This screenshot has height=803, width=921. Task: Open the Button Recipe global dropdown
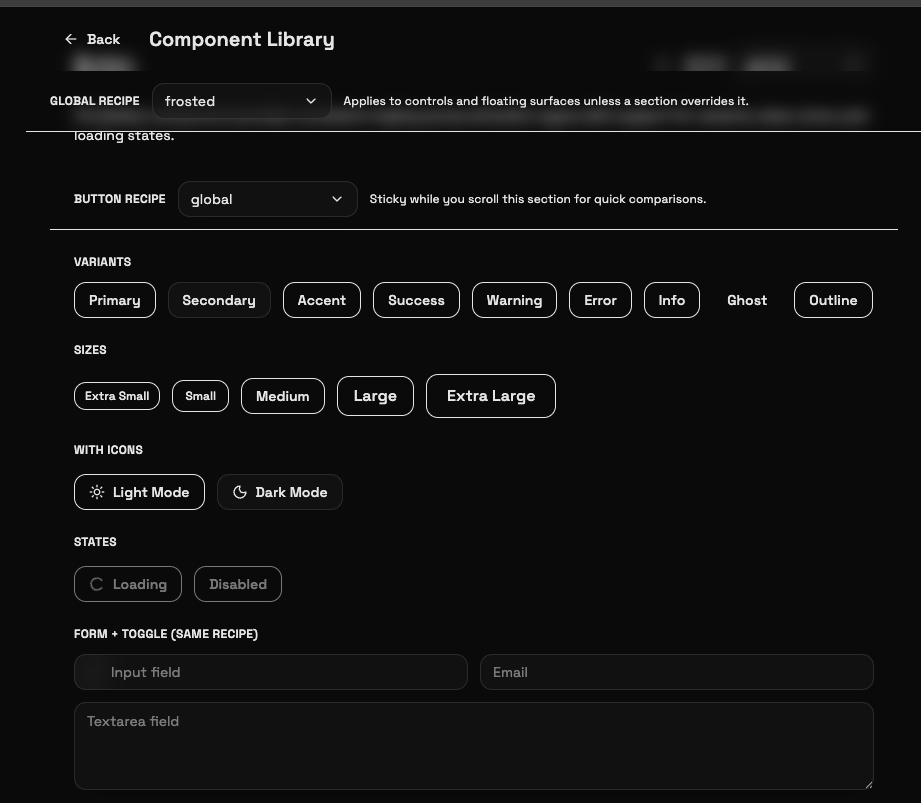click(267, 199)
